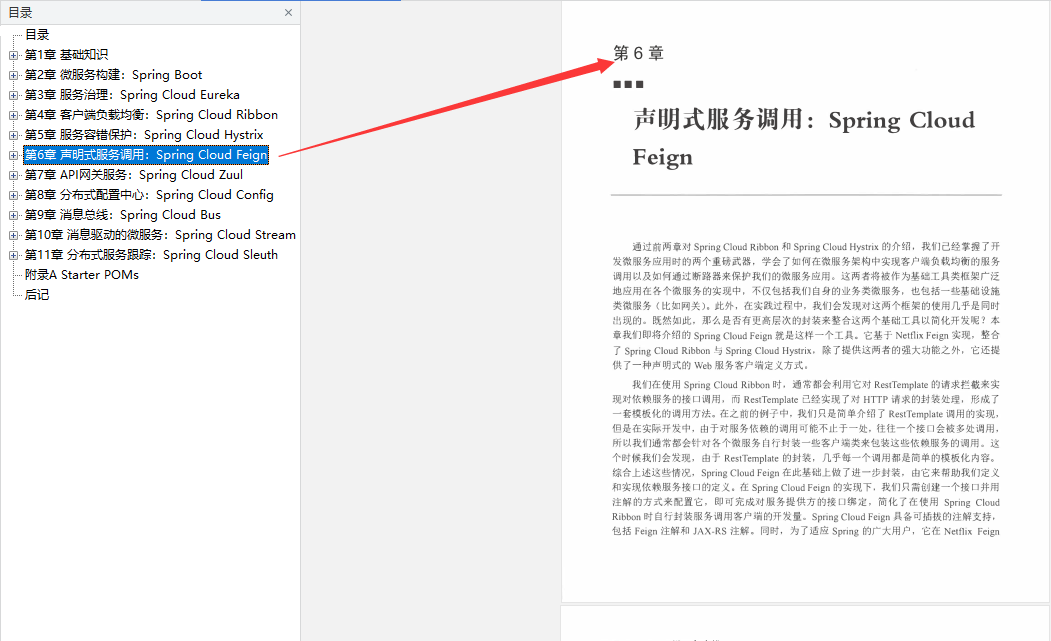The width and height of the screenshot is (1051, 641).
Task: Go to 第4章 客户端负载均衡: Spring Cloud Ribbon
Action: tap(151, 115)
